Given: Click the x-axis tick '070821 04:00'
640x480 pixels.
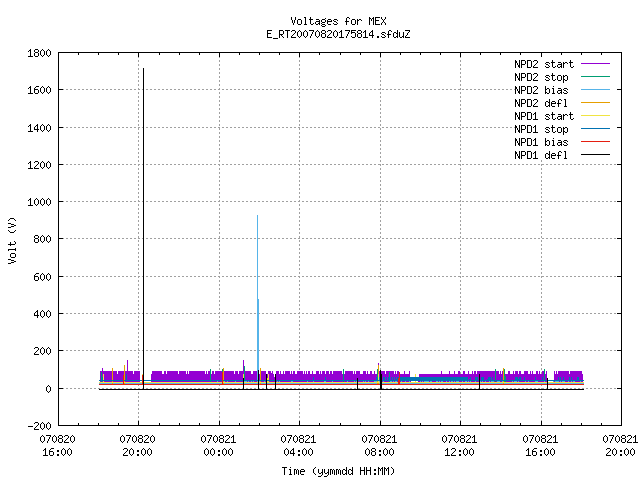Looking at the screenshot, I should (x=298, y=446).
